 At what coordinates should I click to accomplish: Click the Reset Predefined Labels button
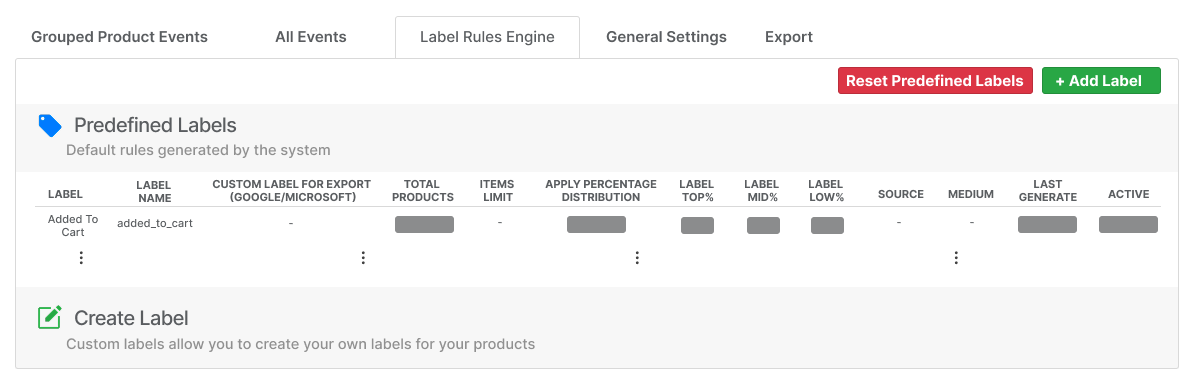pos(935,81)
